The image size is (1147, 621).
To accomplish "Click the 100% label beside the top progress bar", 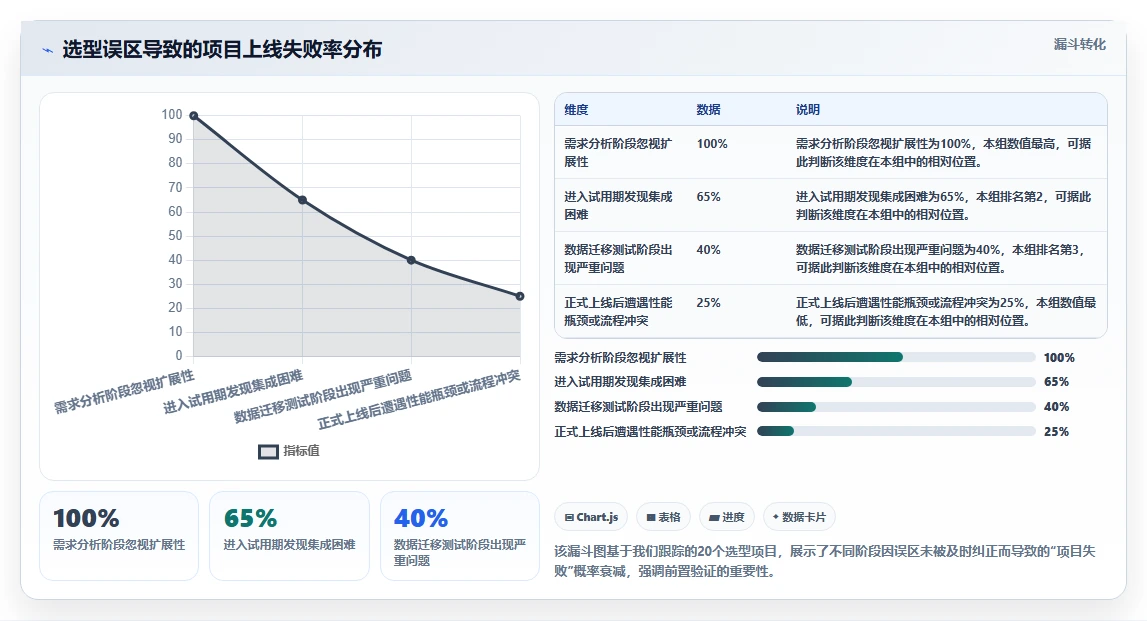I will [x=1058, y=358].
